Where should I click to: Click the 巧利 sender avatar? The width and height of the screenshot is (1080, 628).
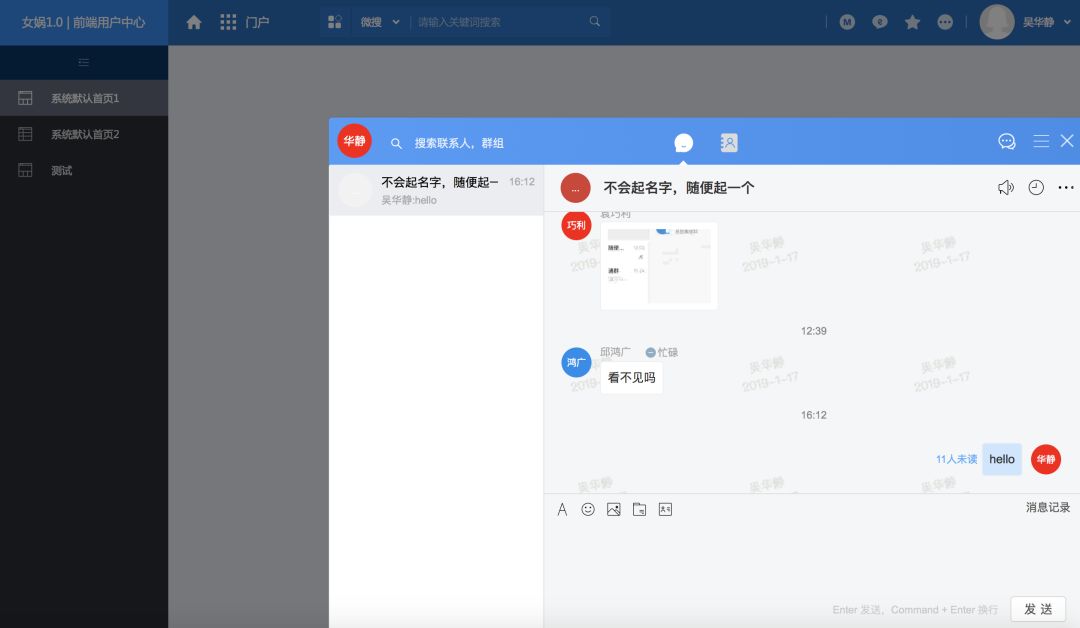coord(576,225)
